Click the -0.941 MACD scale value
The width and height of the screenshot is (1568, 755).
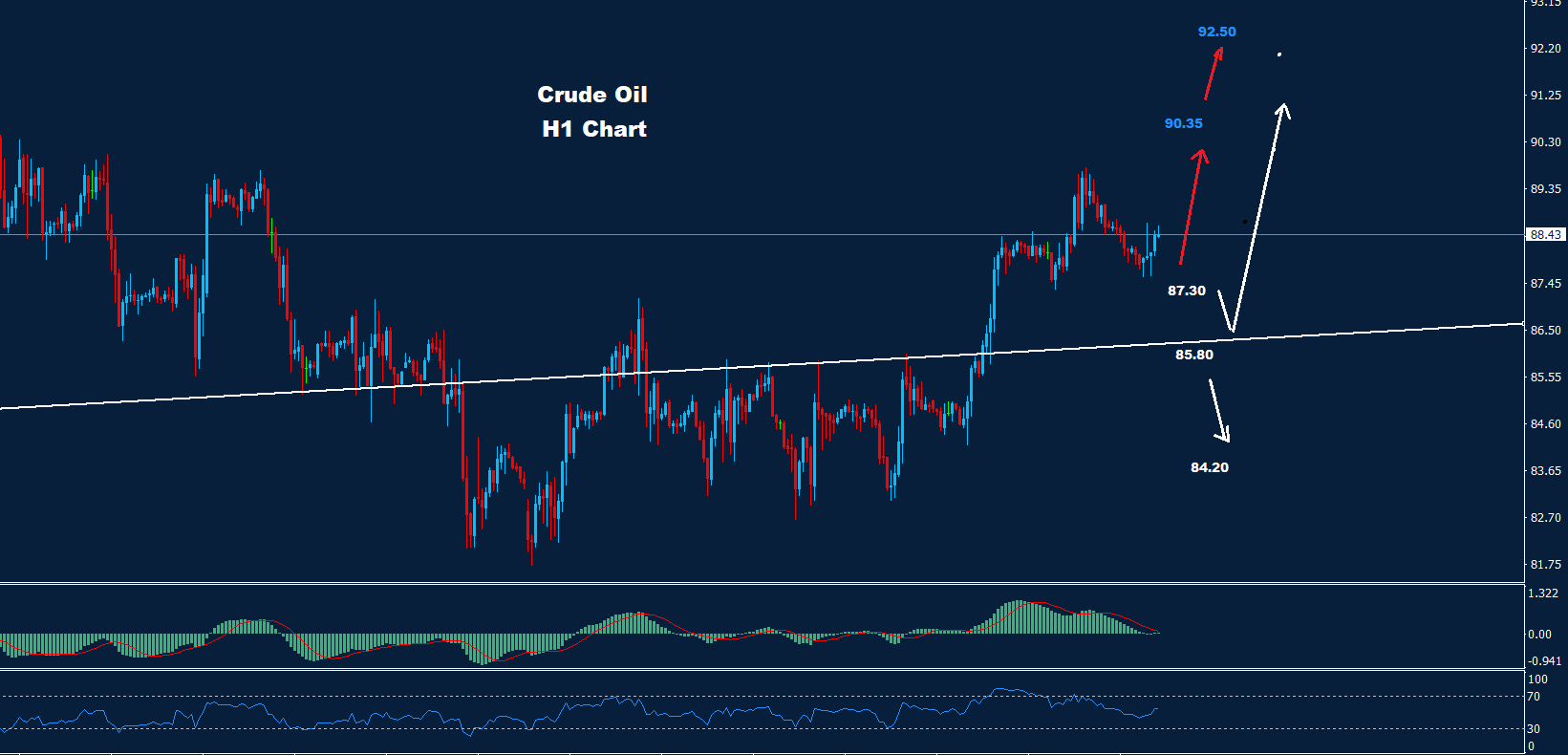1544,661
